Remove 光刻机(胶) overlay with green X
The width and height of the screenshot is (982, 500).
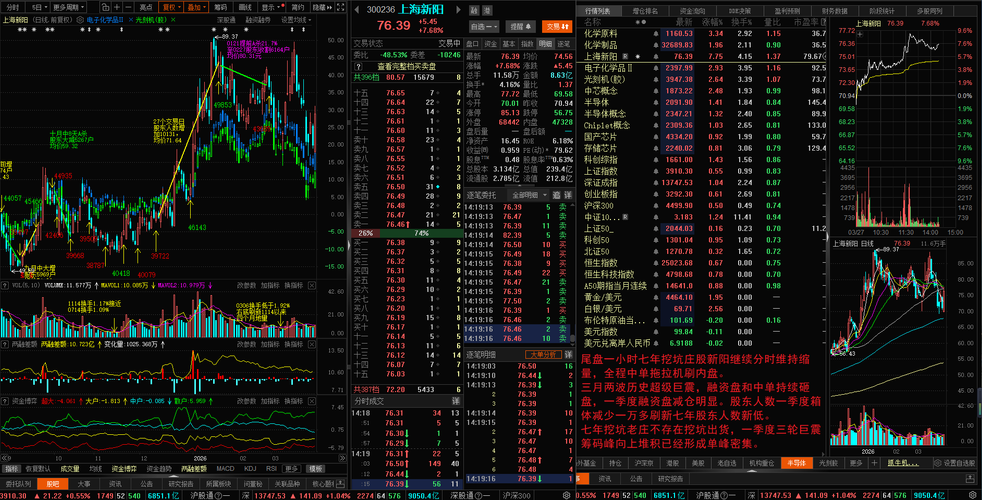(x=173, y=20)
